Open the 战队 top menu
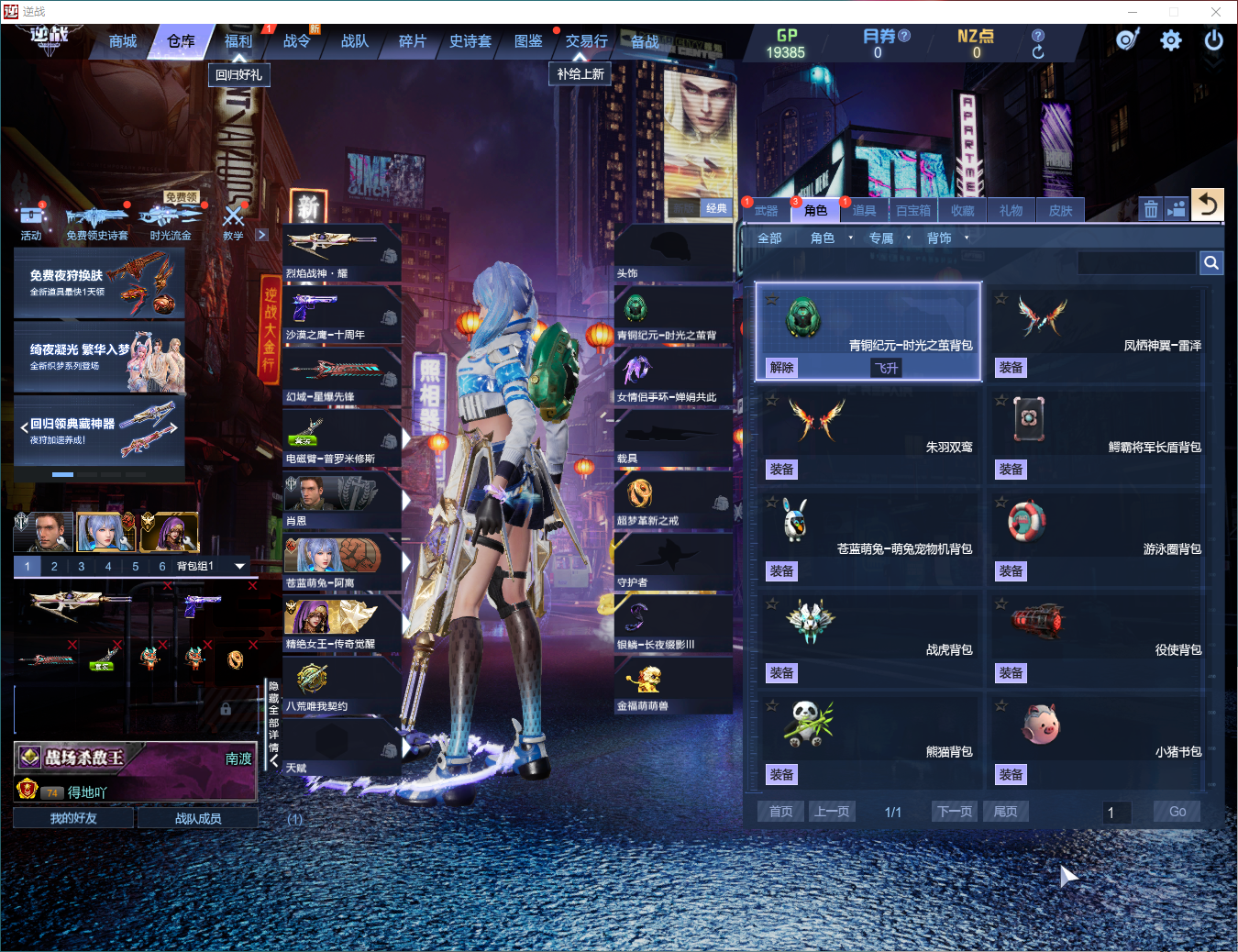Image resolution: width=1238 pixels, height=952 pixels. [x=355, y=41]
